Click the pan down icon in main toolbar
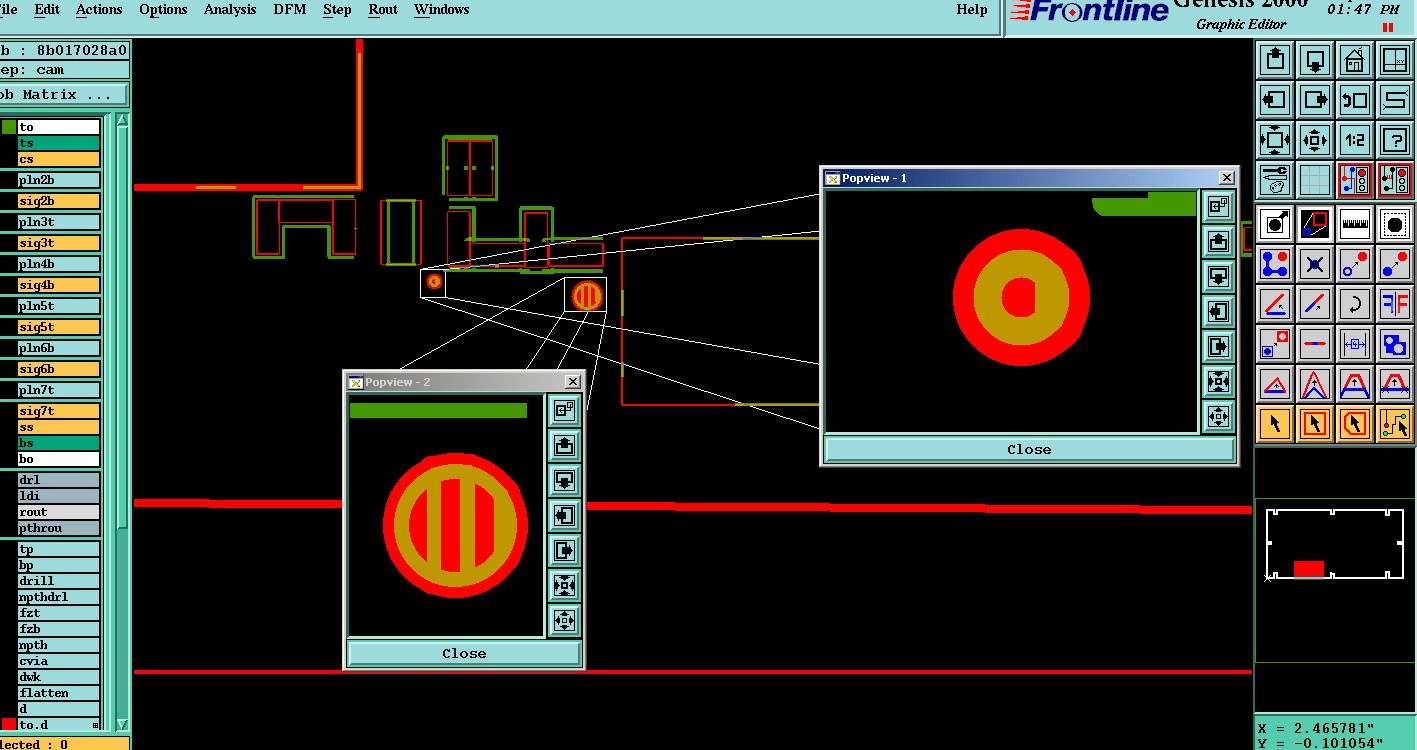The height and width of the screenshot is (750, 1417). pyautogui.click(x=1315, y=60)
